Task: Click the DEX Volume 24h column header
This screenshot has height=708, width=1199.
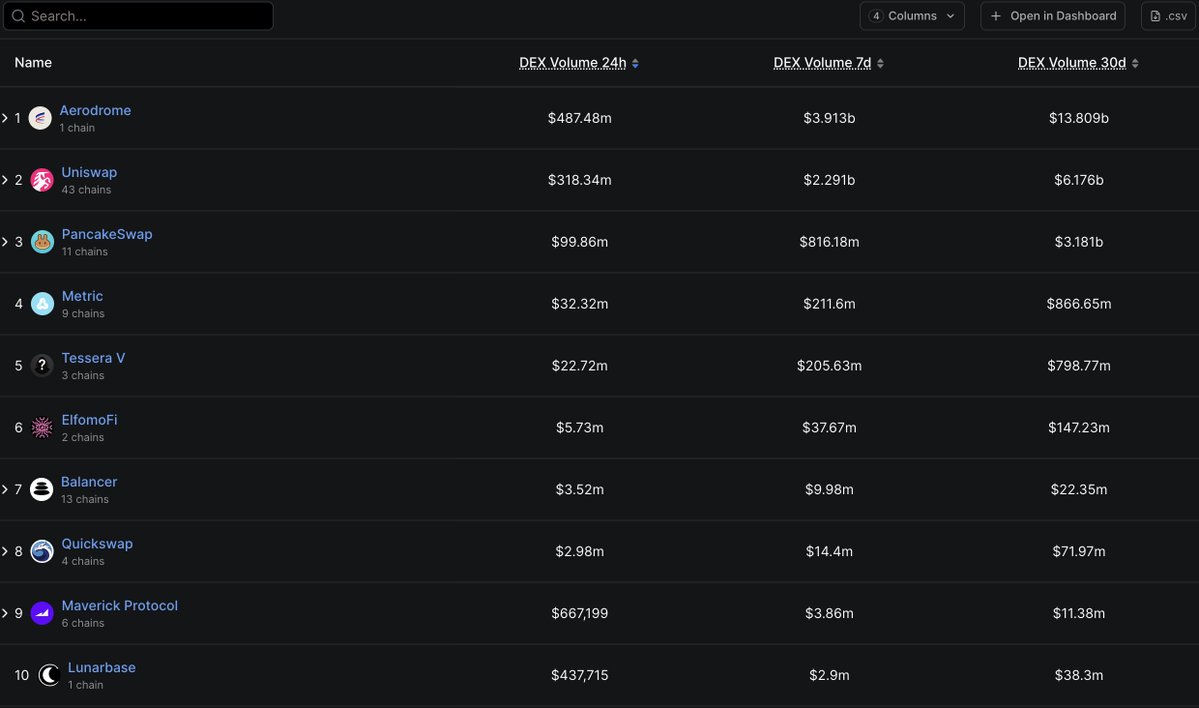Action: (x=573, y=63)
